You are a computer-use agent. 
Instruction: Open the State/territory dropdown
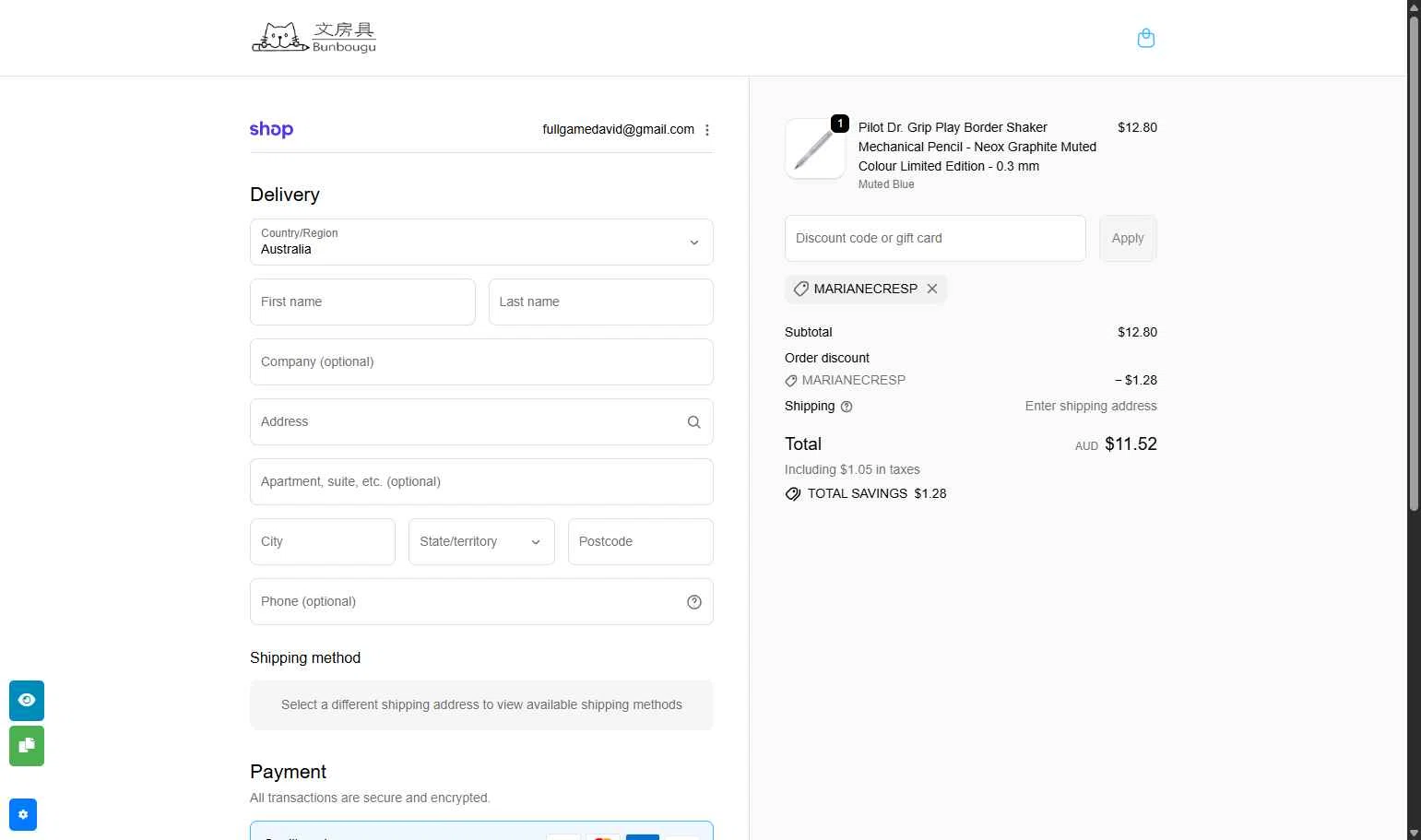(x=481, y=542)
